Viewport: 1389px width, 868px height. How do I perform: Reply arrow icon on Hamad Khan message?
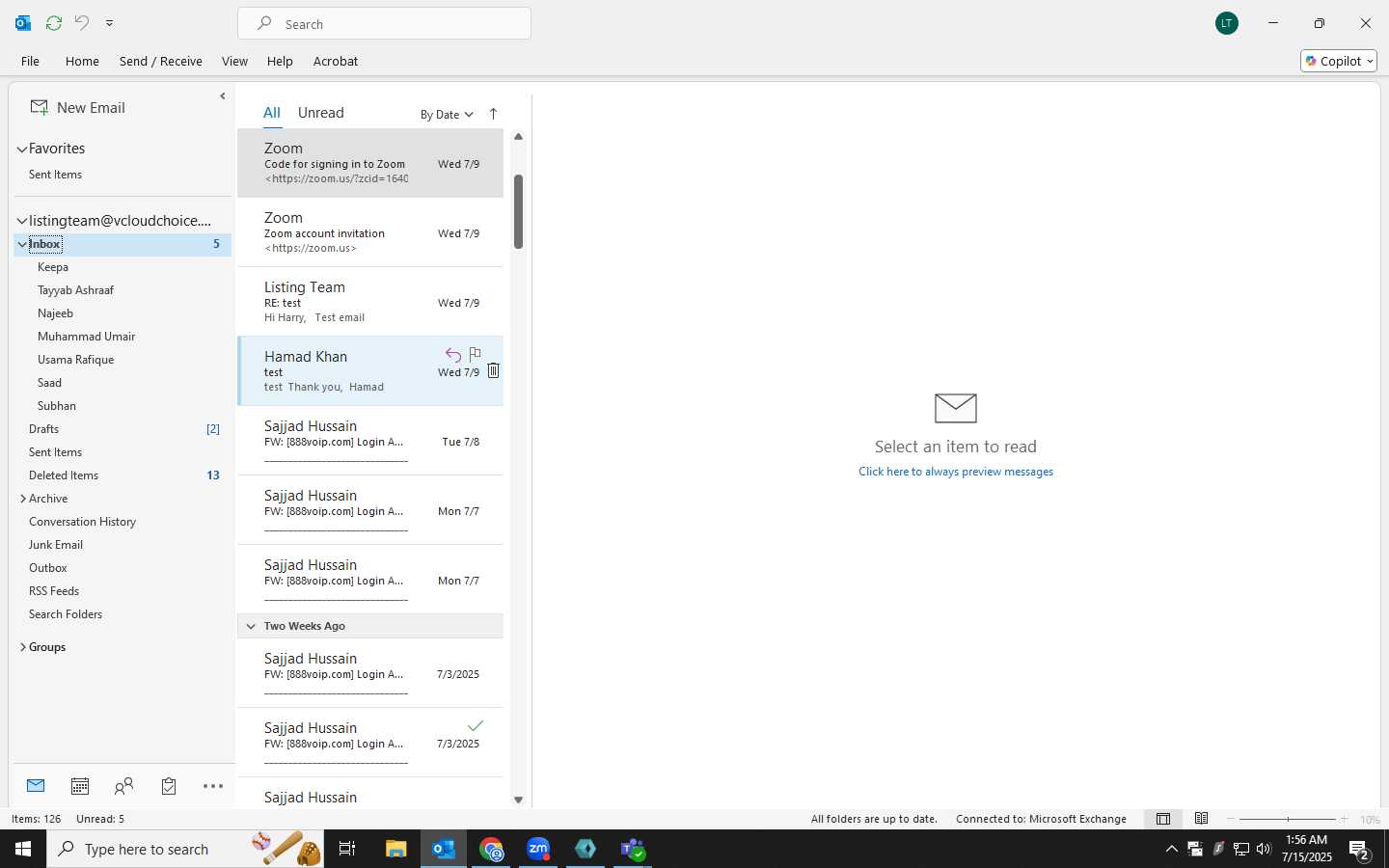point(453,355)
